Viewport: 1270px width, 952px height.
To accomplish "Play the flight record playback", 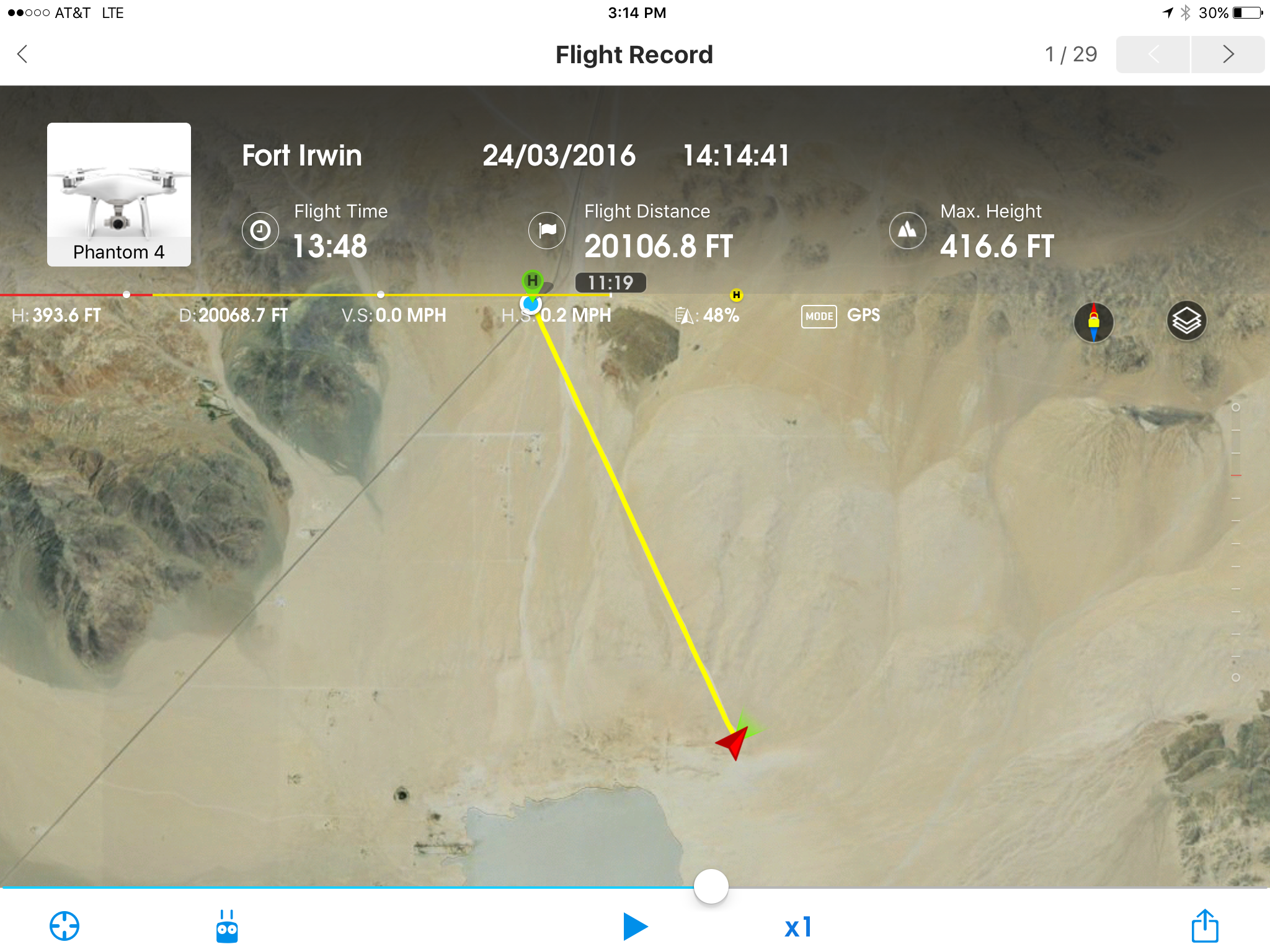I will pyautogui.click(x=635, y=927).
